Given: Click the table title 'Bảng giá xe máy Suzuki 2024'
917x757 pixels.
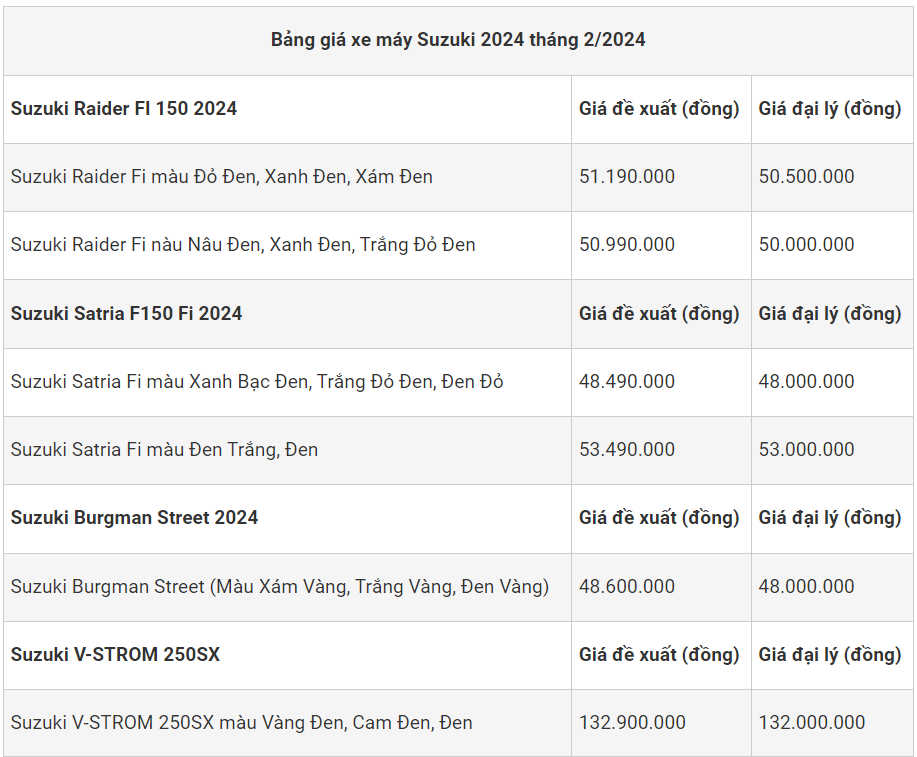Looking at the screenshot, I should pyautogui.click(x=458, y=40).
